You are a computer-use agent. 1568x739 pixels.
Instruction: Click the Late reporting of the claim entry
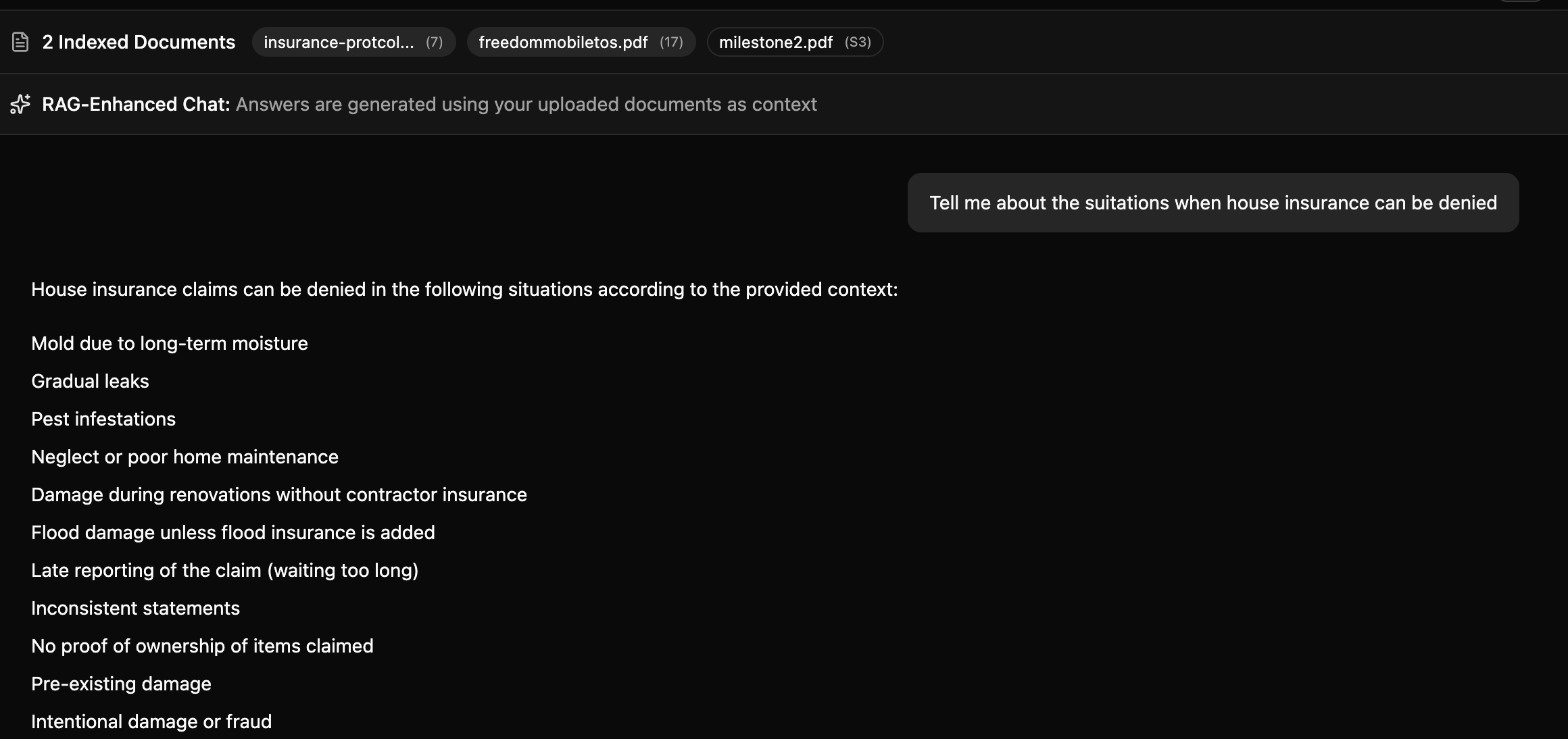point(225,570)
